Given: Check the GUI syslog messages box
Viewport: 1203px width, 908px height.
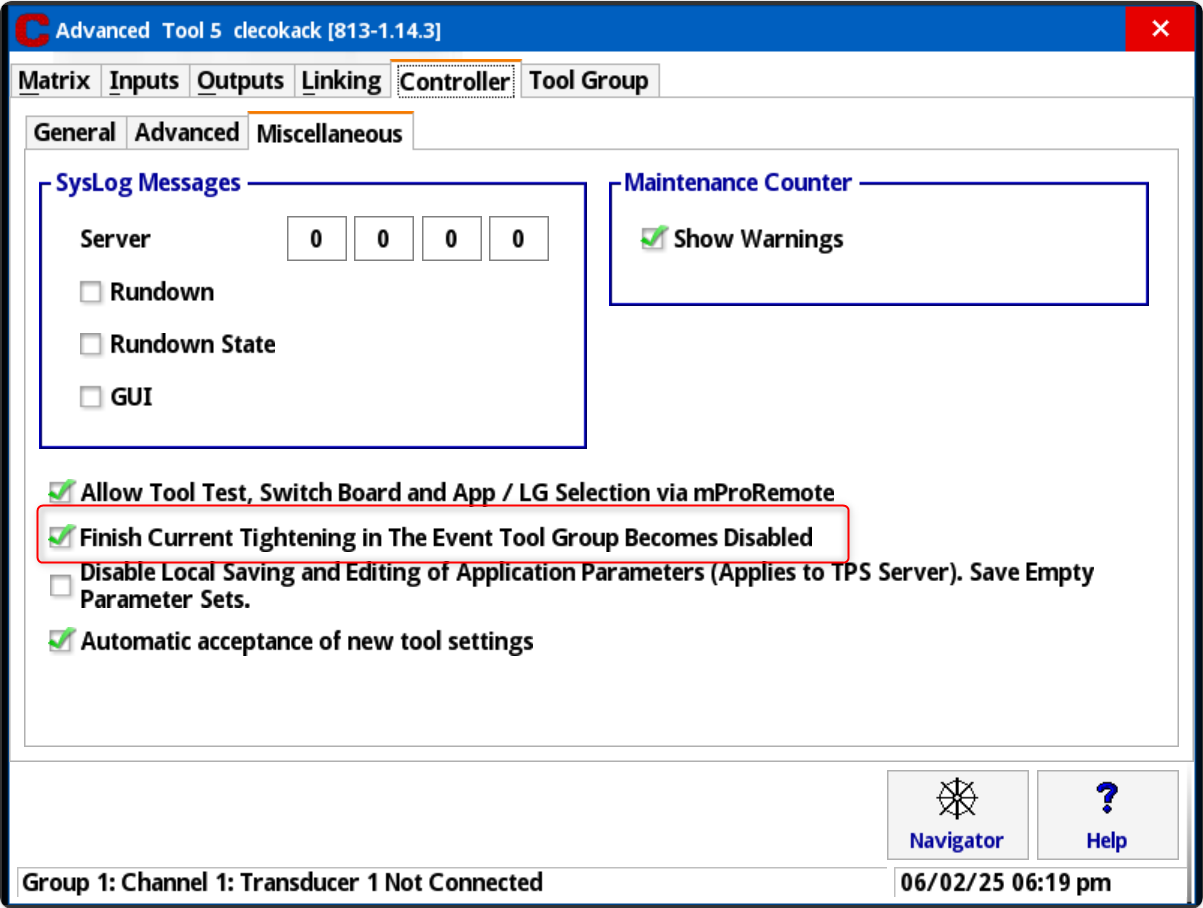Looking at the screenshot, I should (x=91, y=397).
